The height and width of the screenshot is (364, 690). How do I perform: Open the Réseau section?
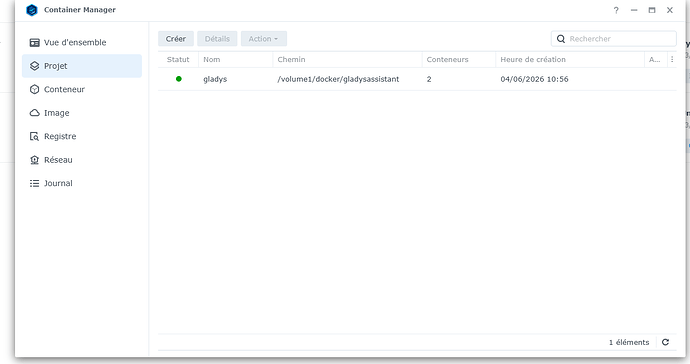click(x=82, y=160)
